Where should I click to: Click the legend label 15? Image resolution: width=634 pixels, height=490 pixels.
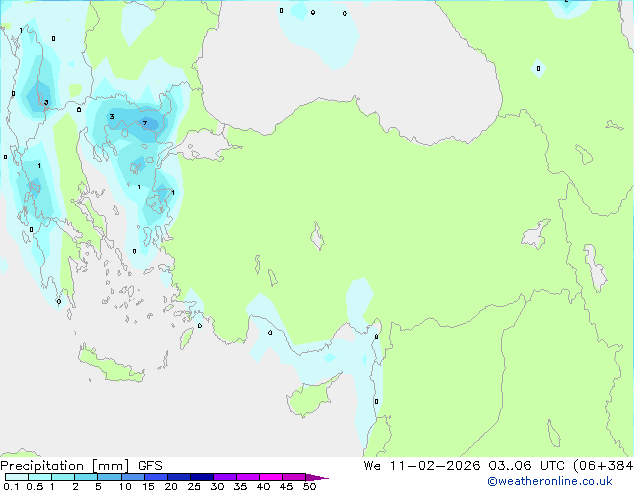(x=148, y=486)
